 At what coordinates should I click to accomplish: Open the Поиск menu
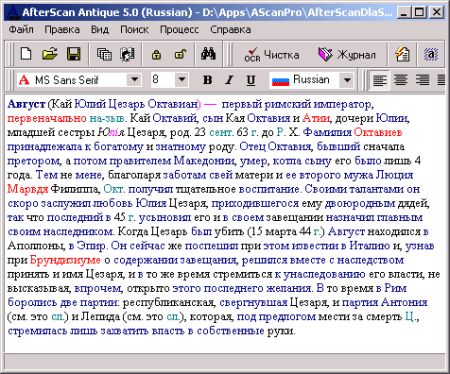tap(134, 29)
